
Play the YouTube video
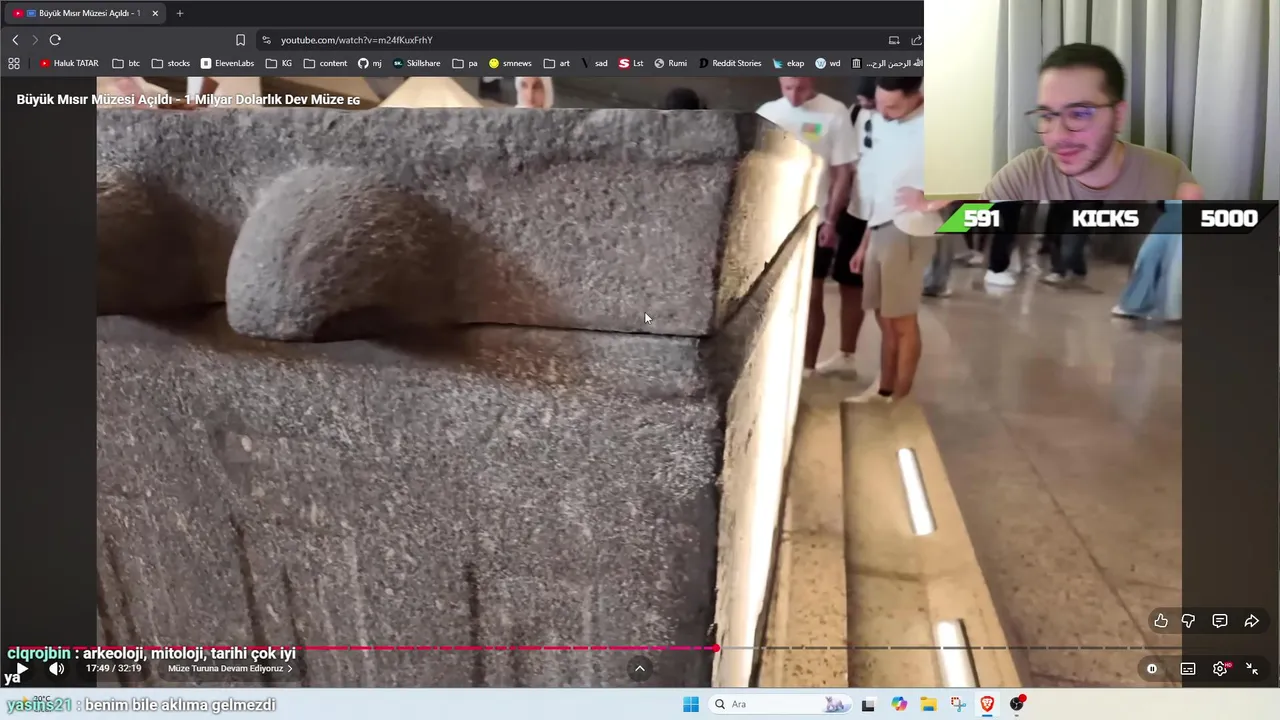click(22, 668)
